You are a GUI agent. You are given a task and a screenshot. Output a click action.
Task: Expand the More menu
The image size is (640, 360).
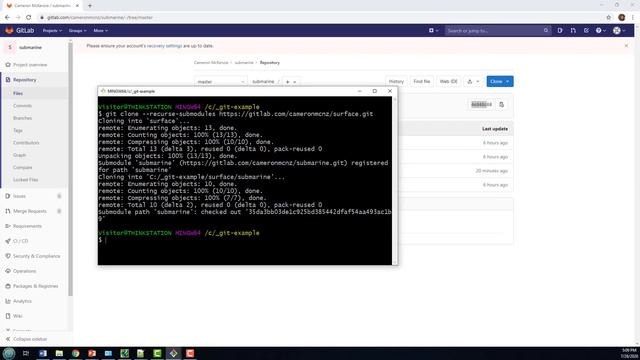pos(100,31)
